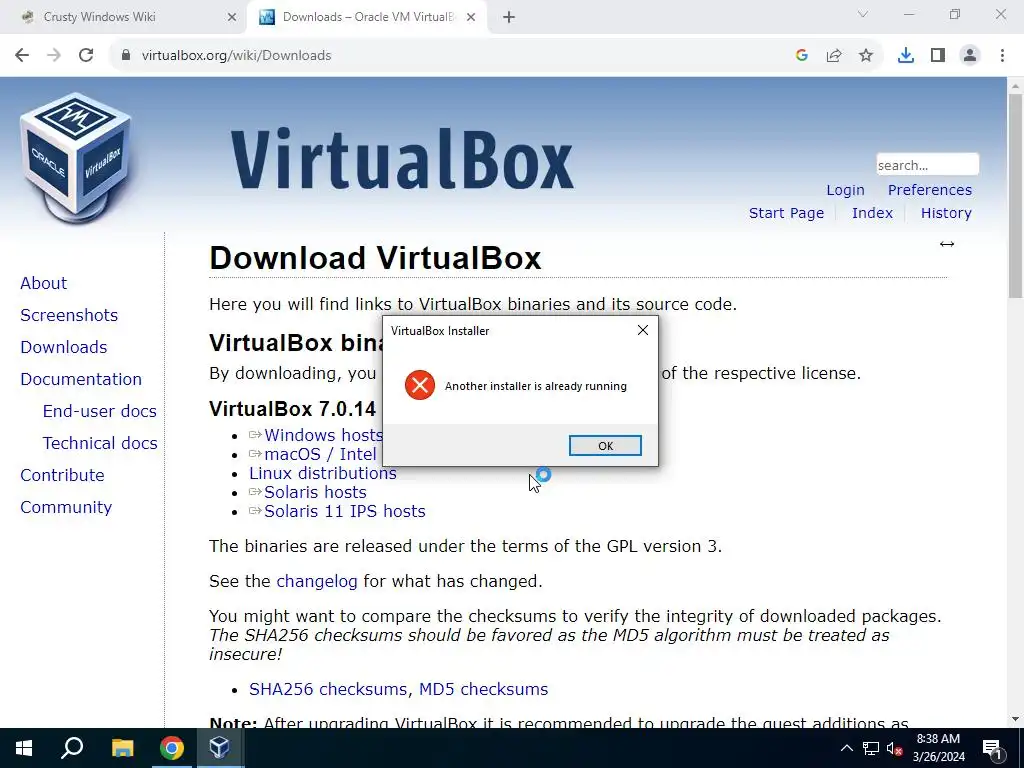
Task: Click the address bar URL
Action: click(236, 56)
